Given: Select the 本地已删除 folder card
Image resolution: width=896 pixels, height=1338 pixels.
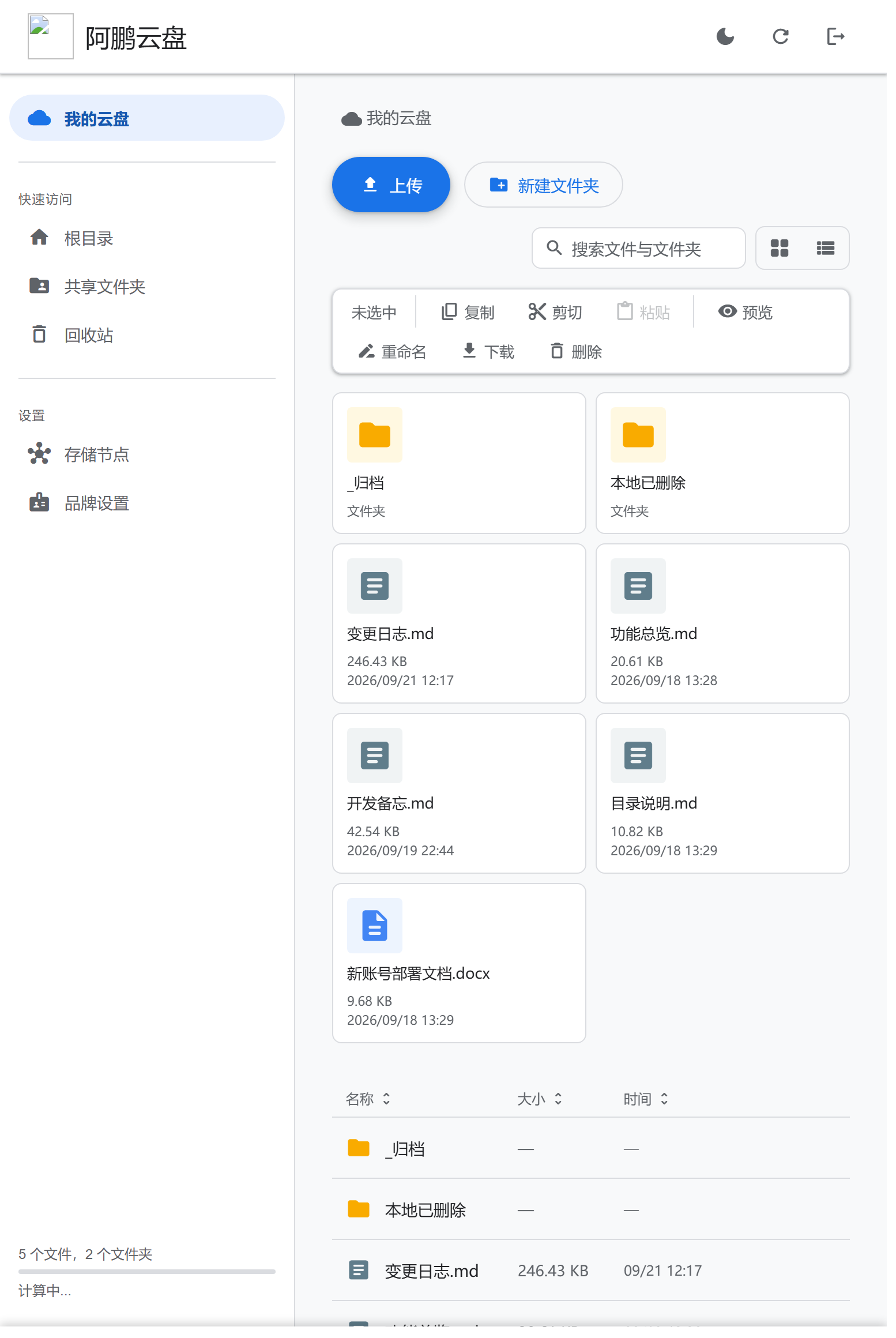Looking at the screenshot, I should [722, 463].
